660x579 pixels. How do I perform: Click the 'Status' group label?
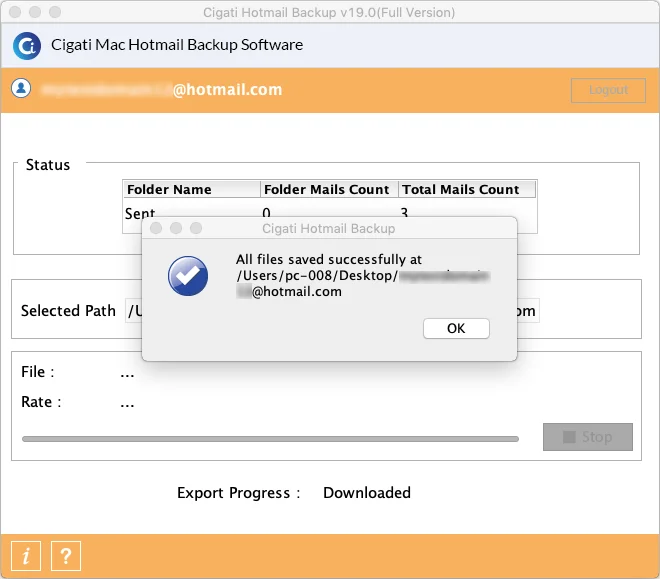(48, 165)
